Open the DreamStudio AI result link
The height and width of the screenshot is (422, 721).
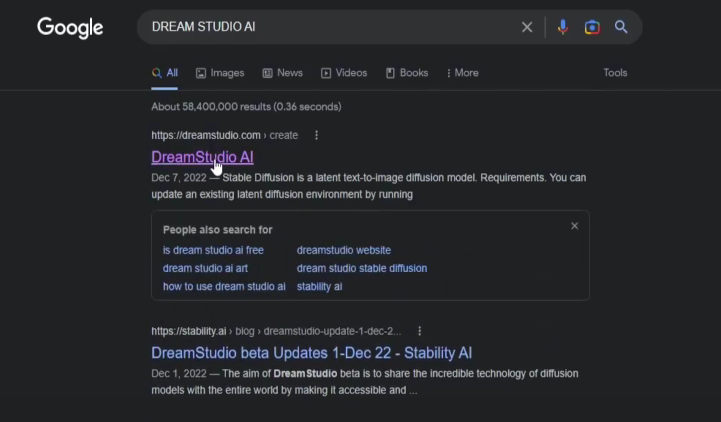(x=202, y=157)
